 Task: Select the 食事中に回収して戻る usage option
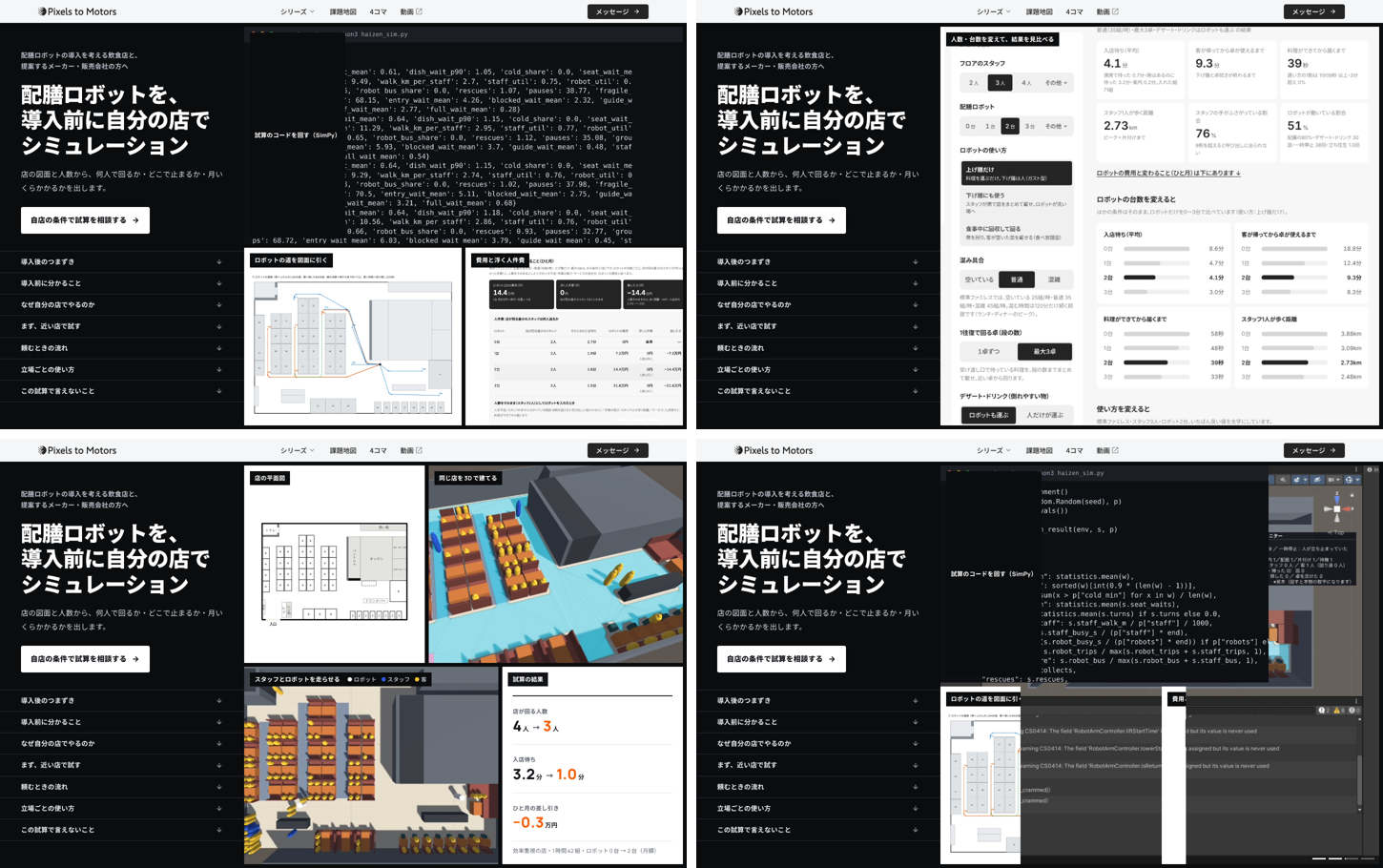click(1016, 234)
